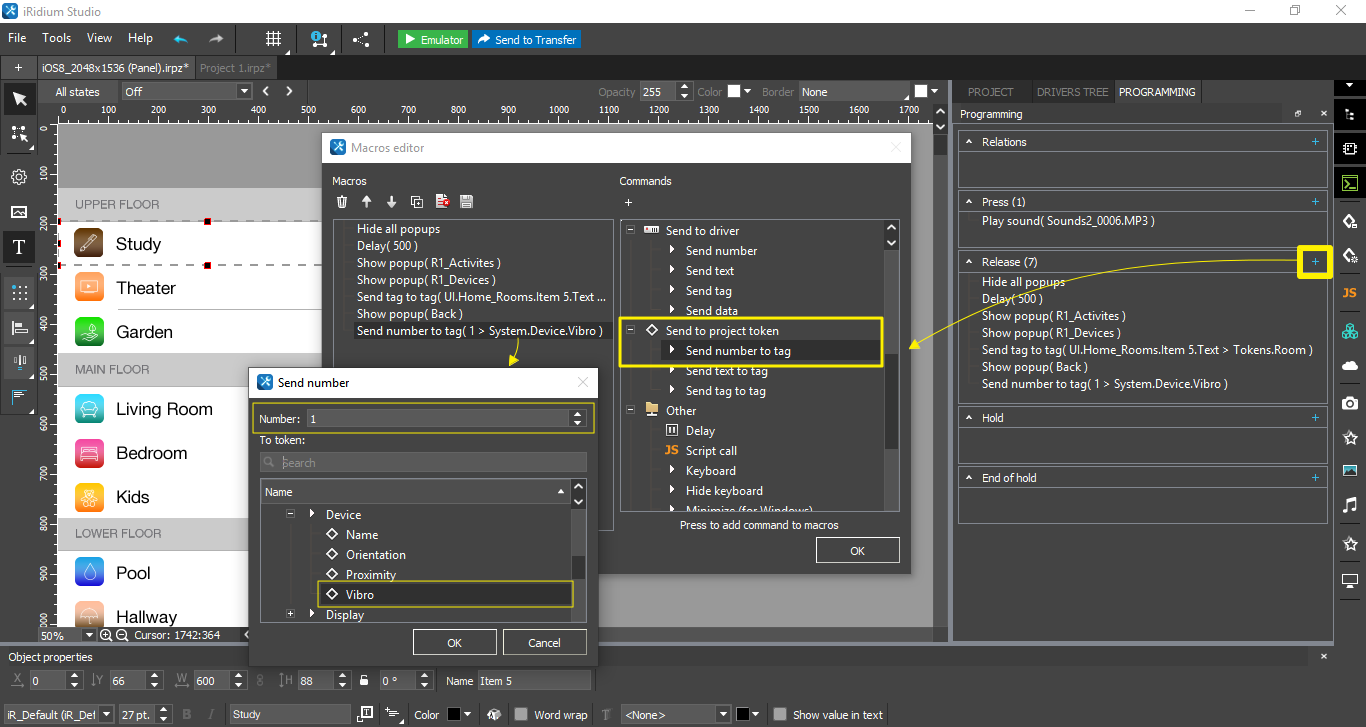Delete macro with trash icon in Macros editor

[342, 202]
